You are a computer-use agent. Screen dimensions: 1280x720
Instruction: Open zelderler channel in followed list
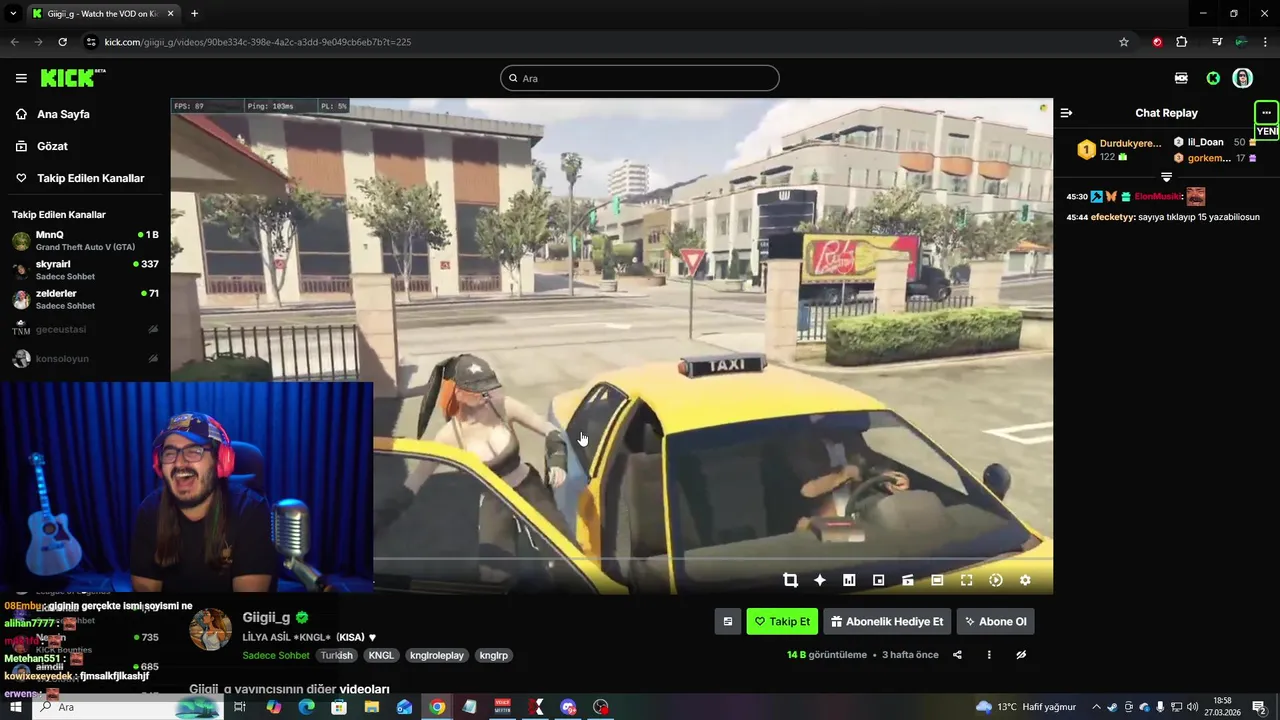tap(85, 299)
